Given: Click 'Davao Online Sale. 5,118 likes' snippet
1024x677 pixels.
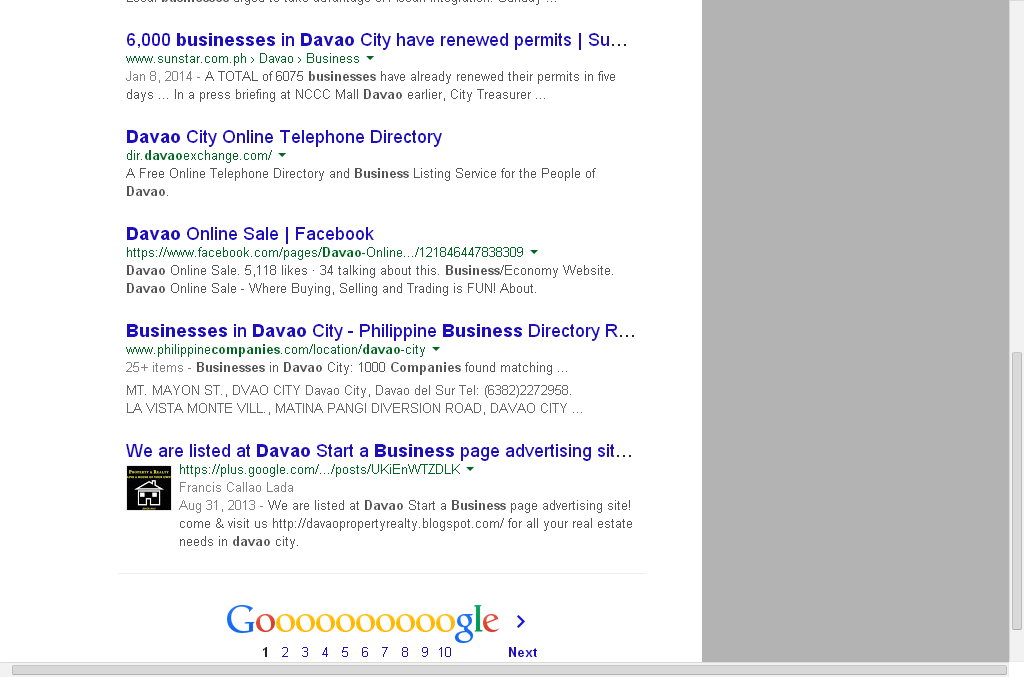Looking at the screenshot, I should (370, 279).
